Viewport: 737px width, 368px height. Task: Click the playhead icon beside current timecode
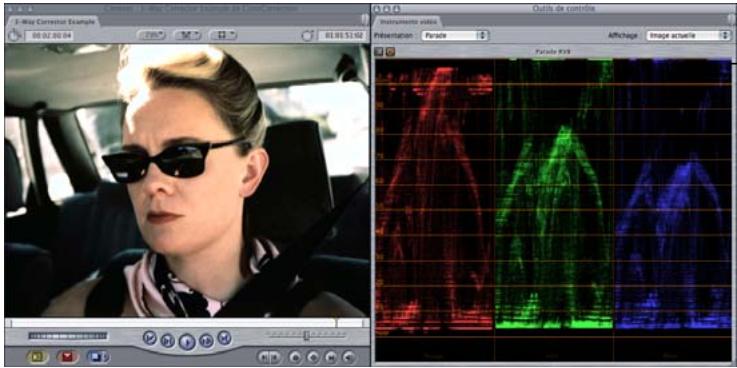click(x=308, y=35)
